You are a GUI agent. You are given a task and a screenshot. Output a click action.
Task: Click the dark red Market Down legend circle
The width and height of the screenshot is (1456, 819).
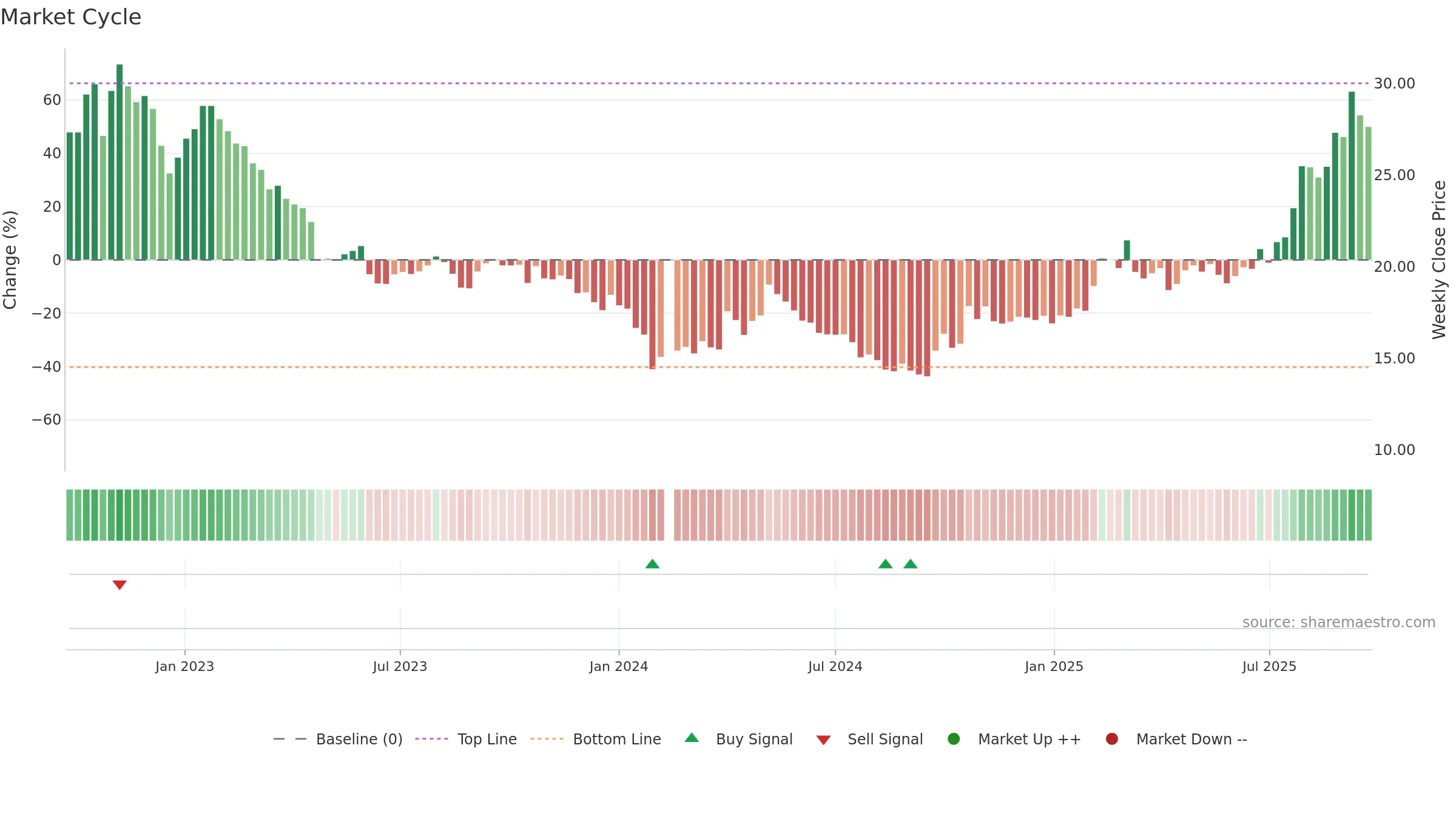[x=1112, y=739]
